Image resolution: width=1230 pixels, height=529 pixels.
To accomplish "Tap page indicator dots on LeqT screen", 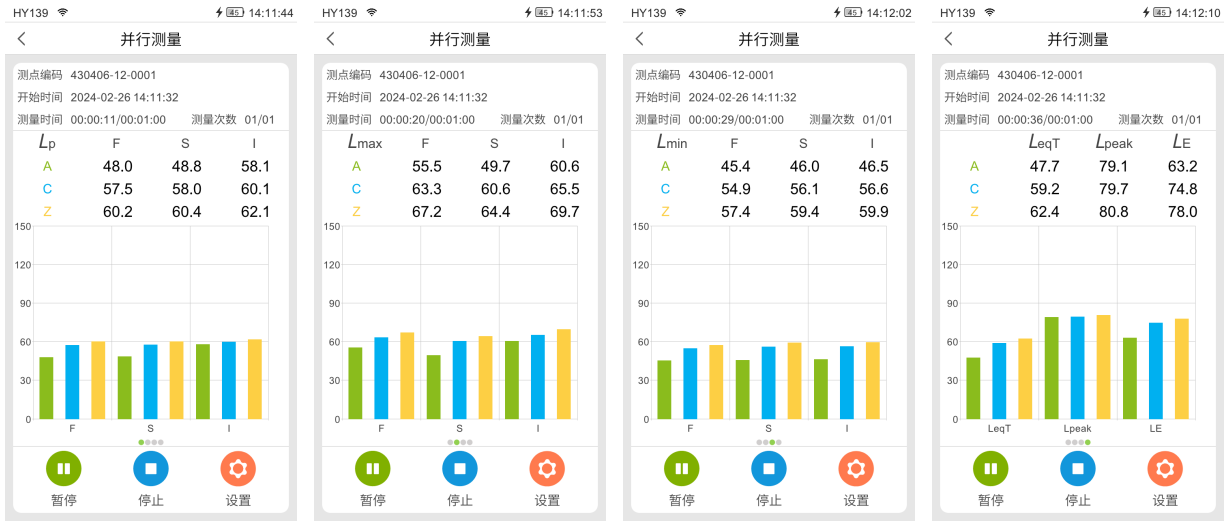I will pos(1078,441).
